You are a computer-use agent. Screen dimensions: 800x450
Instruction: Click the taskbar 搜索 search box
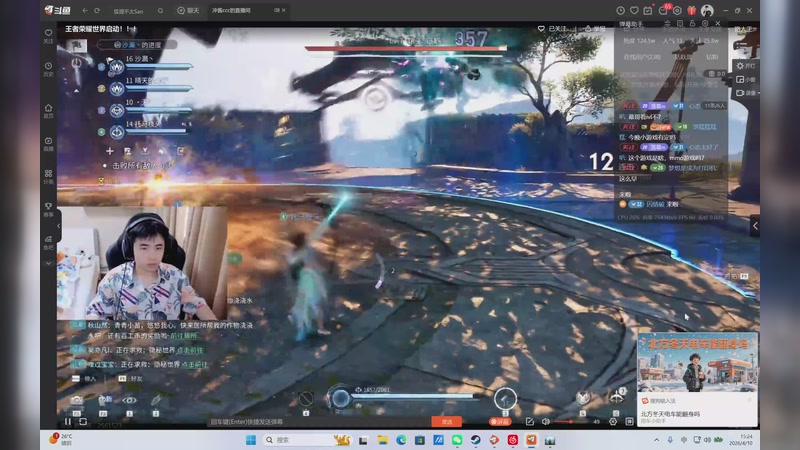[x=307, y=440]
